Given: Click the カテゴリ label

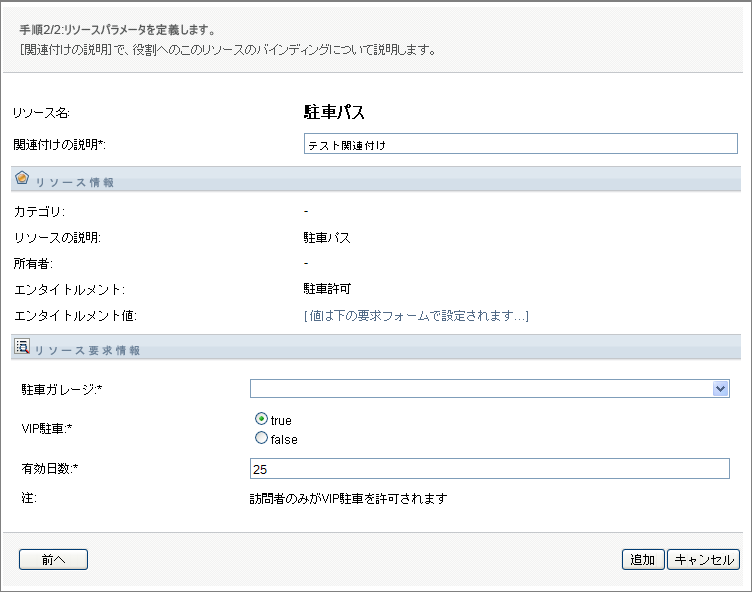Looking at the screenshot, I should (39, 212).
